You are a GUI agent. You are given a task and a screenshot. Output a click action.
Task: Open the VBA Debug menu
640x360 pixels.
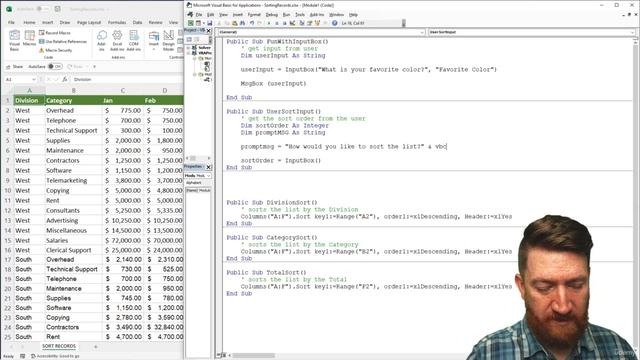tap(271, 15)
